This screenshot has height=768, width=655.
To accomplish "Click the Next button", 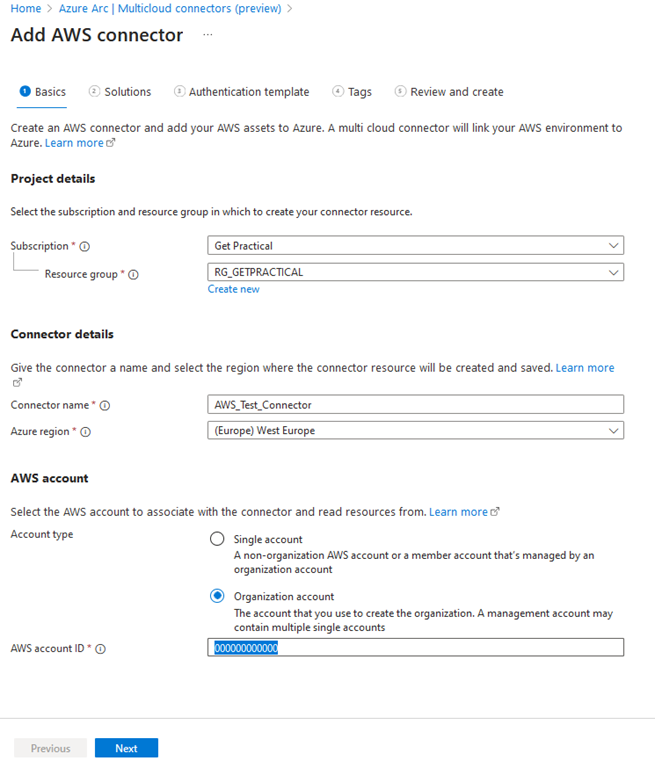I will [x=126, y=748].
